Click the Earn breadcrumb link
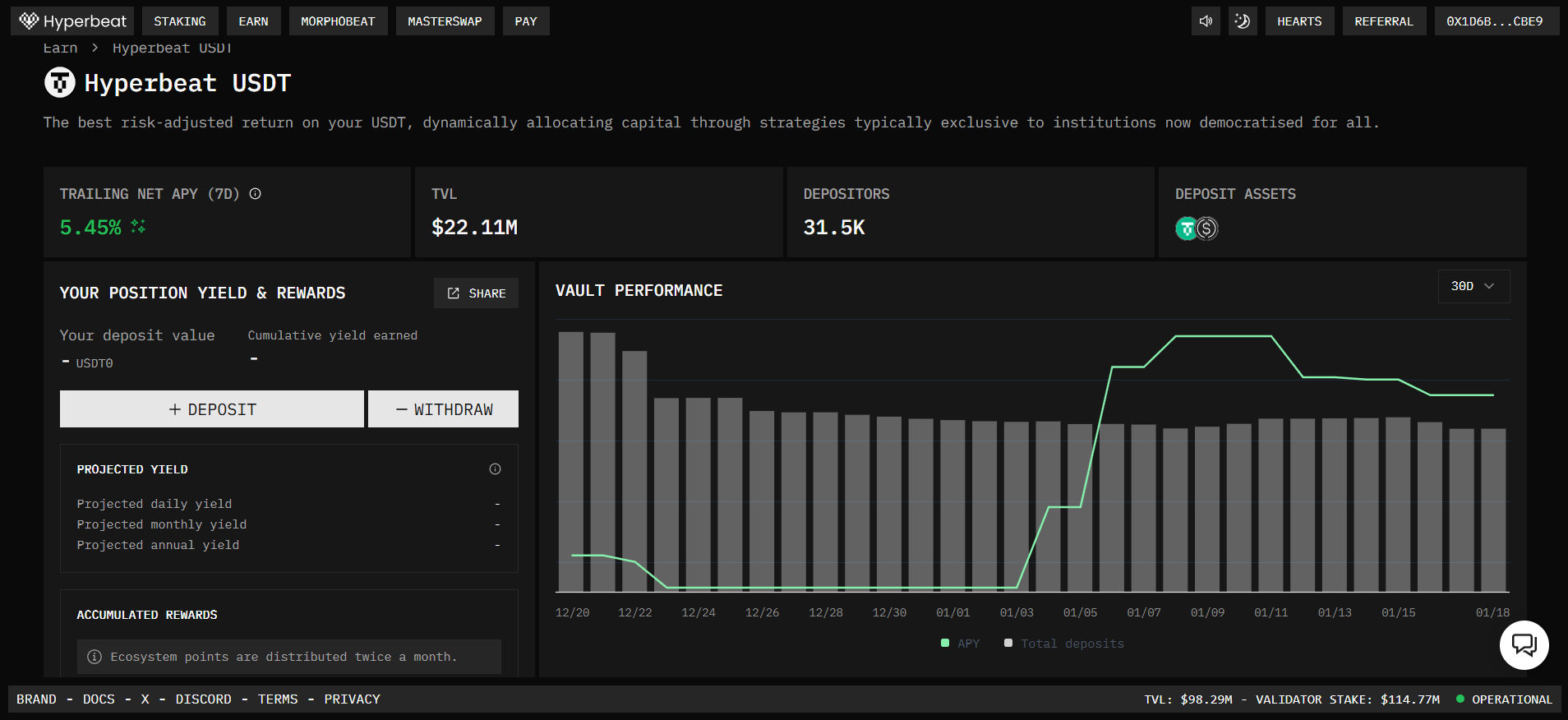 (60, 48)
